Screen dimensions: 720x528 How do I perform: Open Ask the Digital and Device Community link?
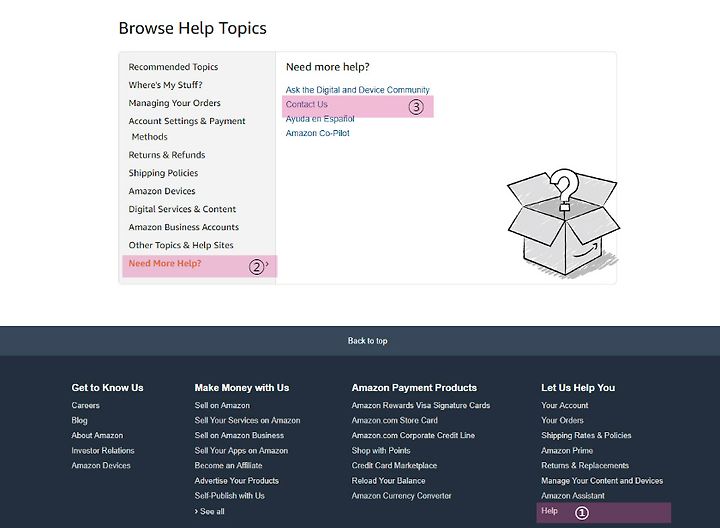tap(357, 90)
